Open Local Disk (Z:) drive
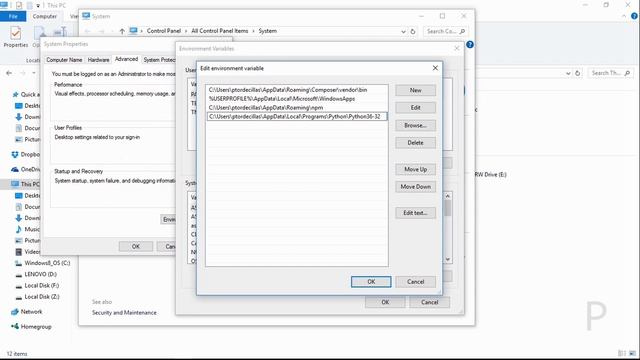 (x=37, y=297)
